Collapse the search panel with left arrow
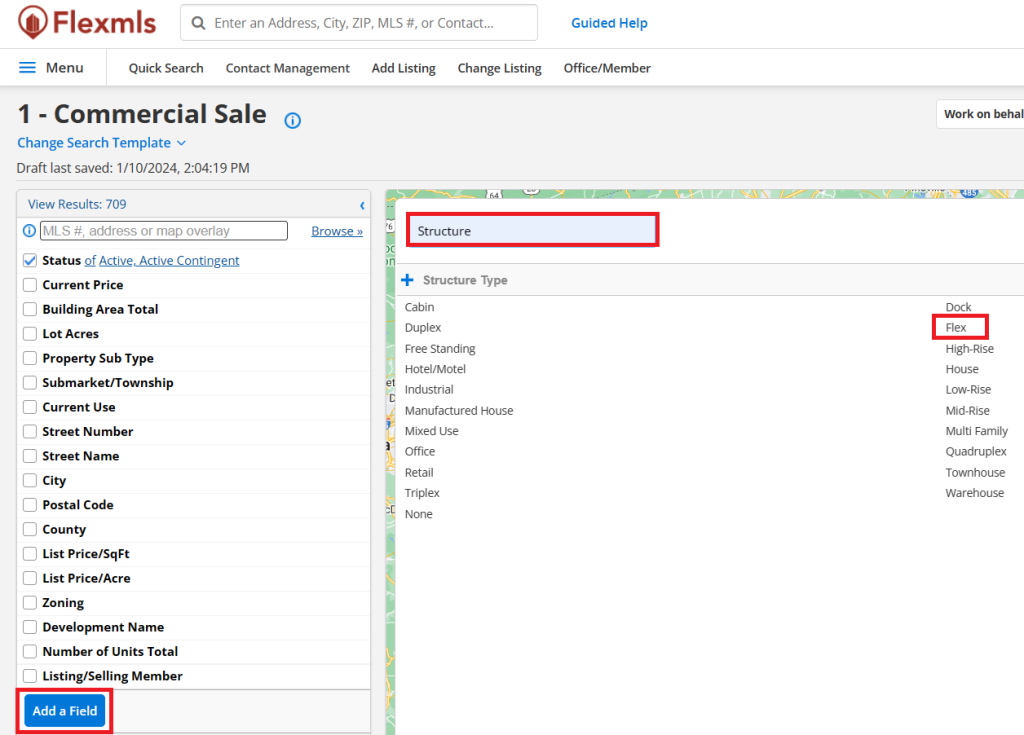 (362, 206)
